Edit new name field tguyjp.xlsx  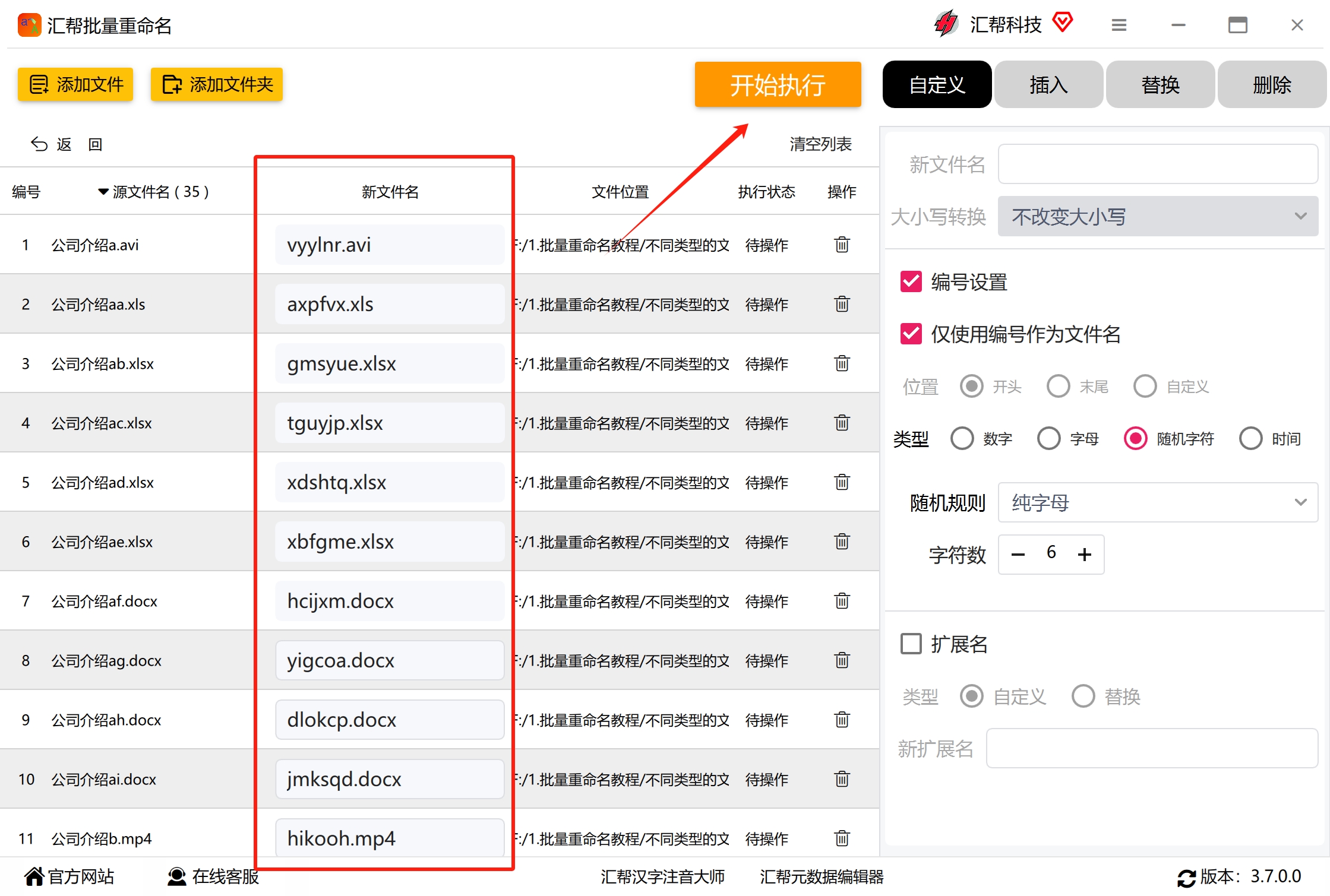pos(390,423)
